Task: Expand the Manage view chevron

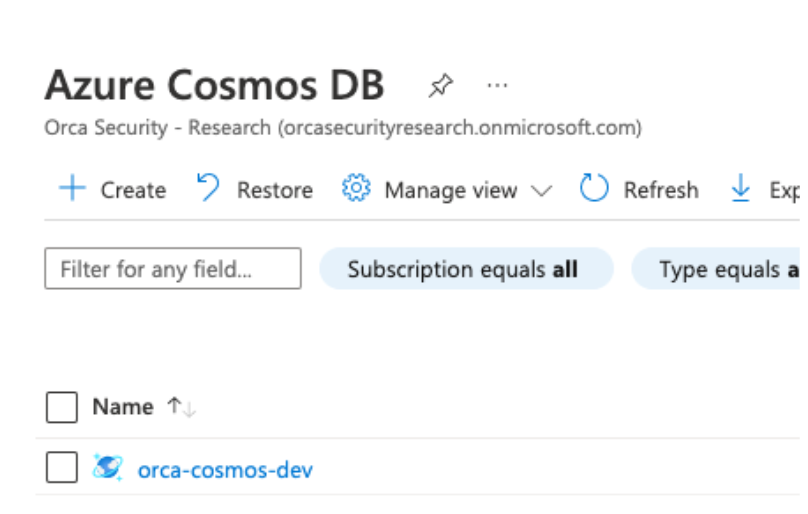Action: tap(541, 190)
